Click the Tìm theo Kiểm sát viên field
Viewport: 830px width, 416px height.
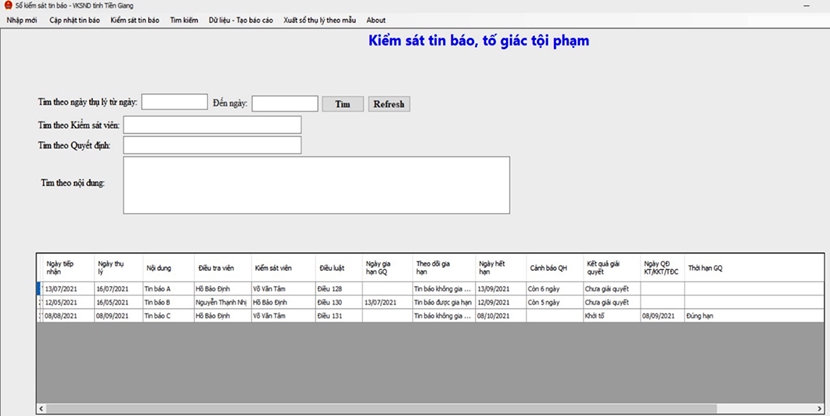[x=212, y=124]
